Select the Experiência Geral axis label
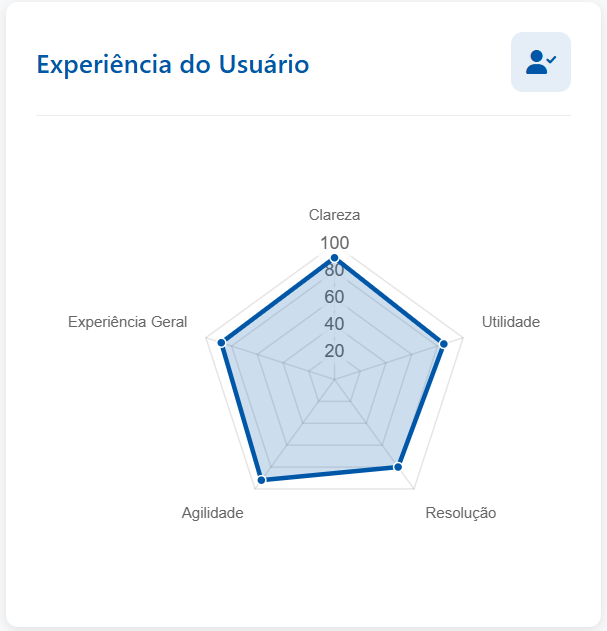The width and height of the screenshot is (607, 631). pyautogui.click(x=127, y=322)
